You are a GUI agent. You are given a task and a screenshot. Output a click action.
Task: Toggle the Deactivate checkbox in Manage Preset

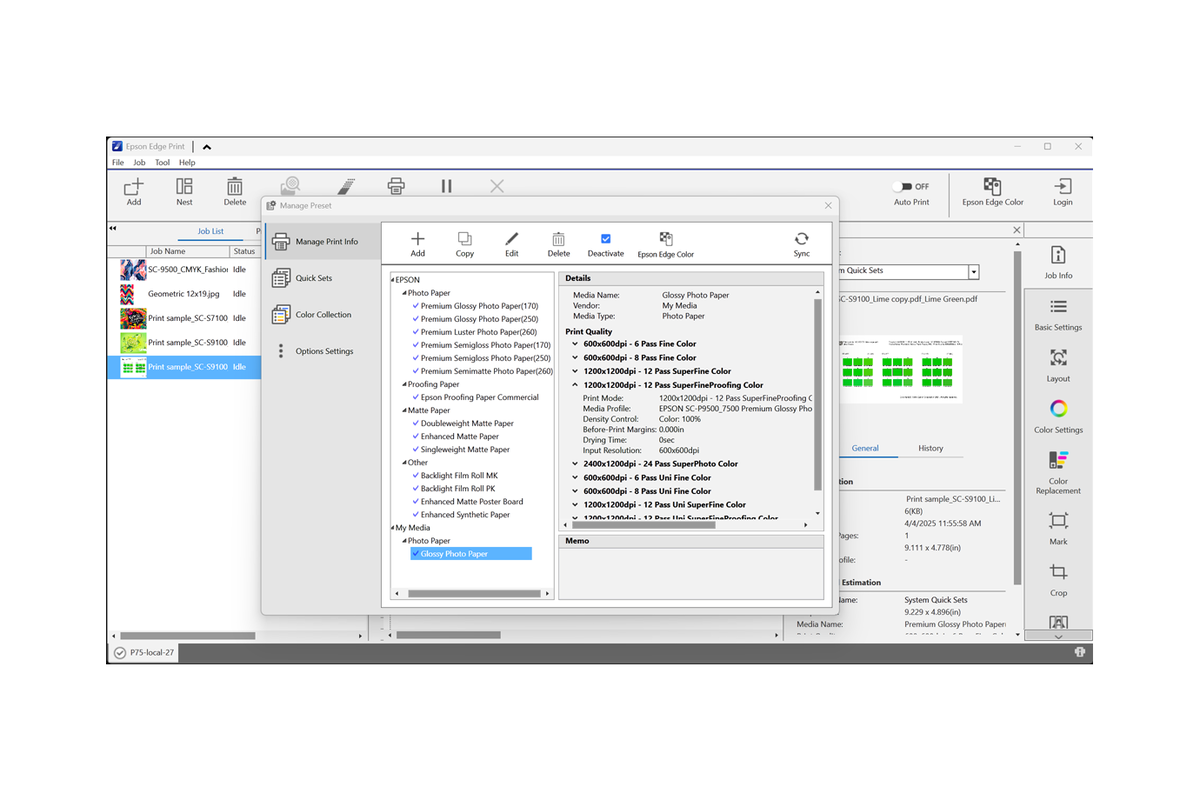606,239
